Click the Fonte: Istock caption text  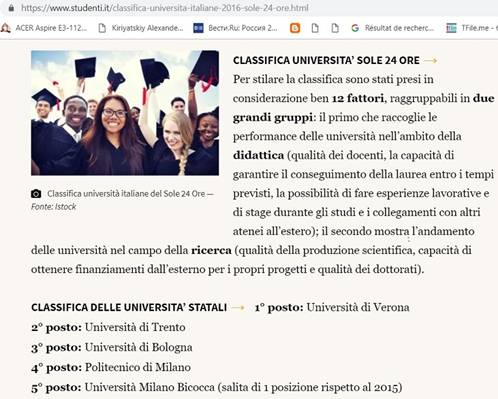(53, 207)
